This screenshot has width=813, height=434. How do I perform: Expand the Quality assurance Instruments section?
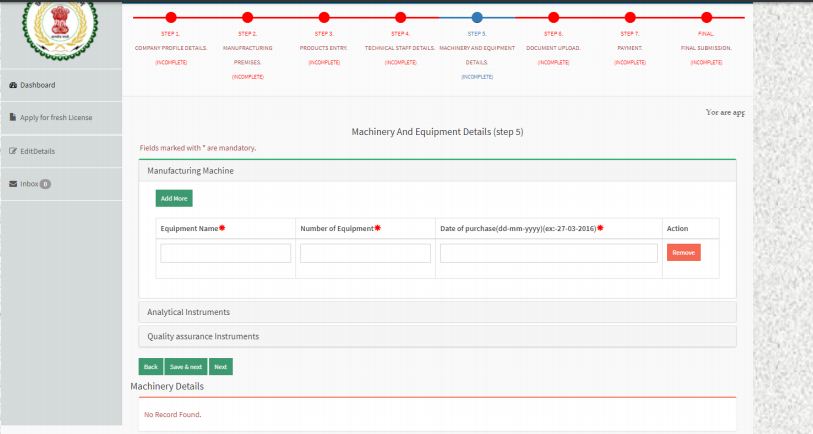pyautogui.click(x=203, y=337)
